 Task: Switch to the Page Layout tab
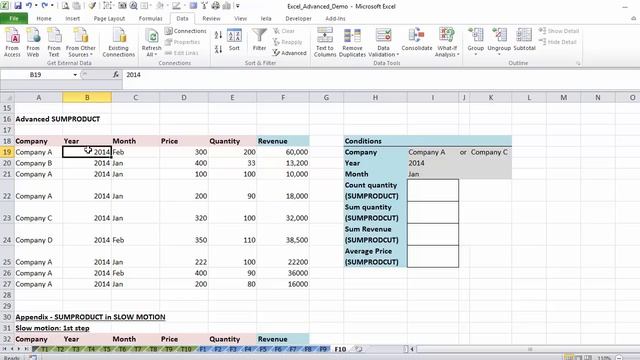point(109,18)
